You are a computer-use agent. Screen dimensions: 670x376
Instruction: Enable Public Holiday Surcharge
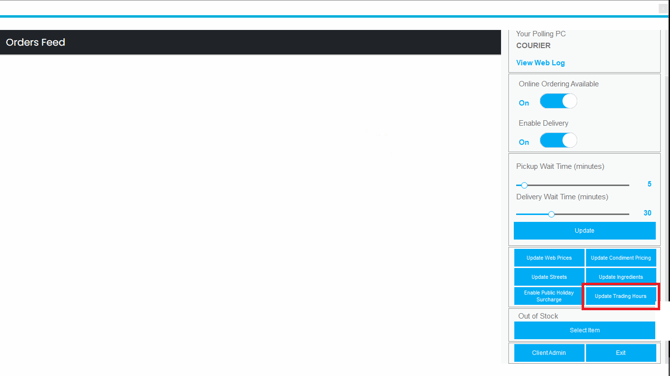pyautogui.click(x=549, y=296)
